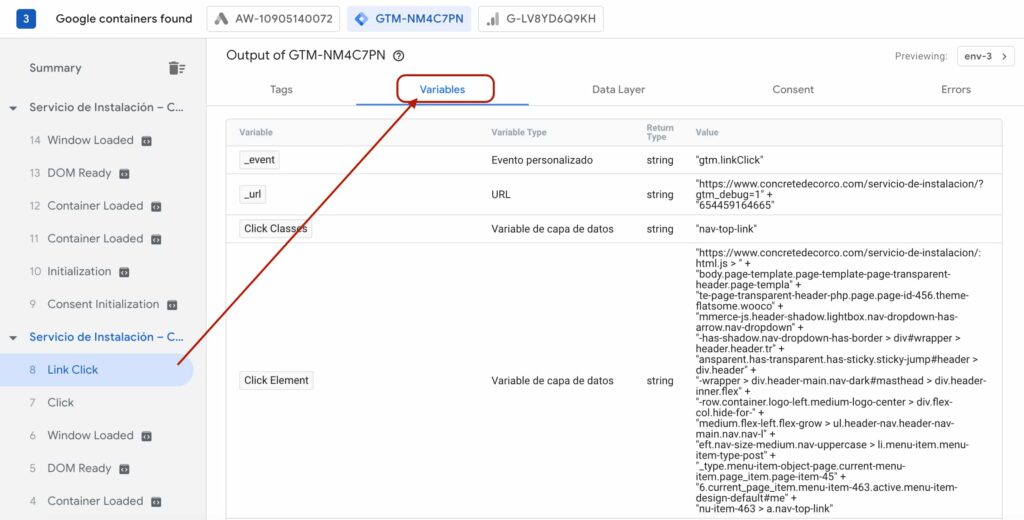Click the code icon beside Consent Initialization
Image resolution: width=1024 pixels, height=520 pixels.
[x=172, y=305]
